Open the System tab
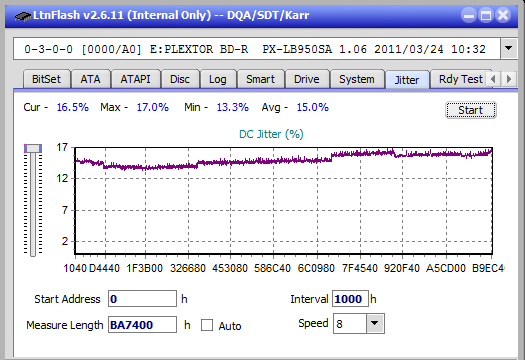The image size is (525, 360). 357,79
